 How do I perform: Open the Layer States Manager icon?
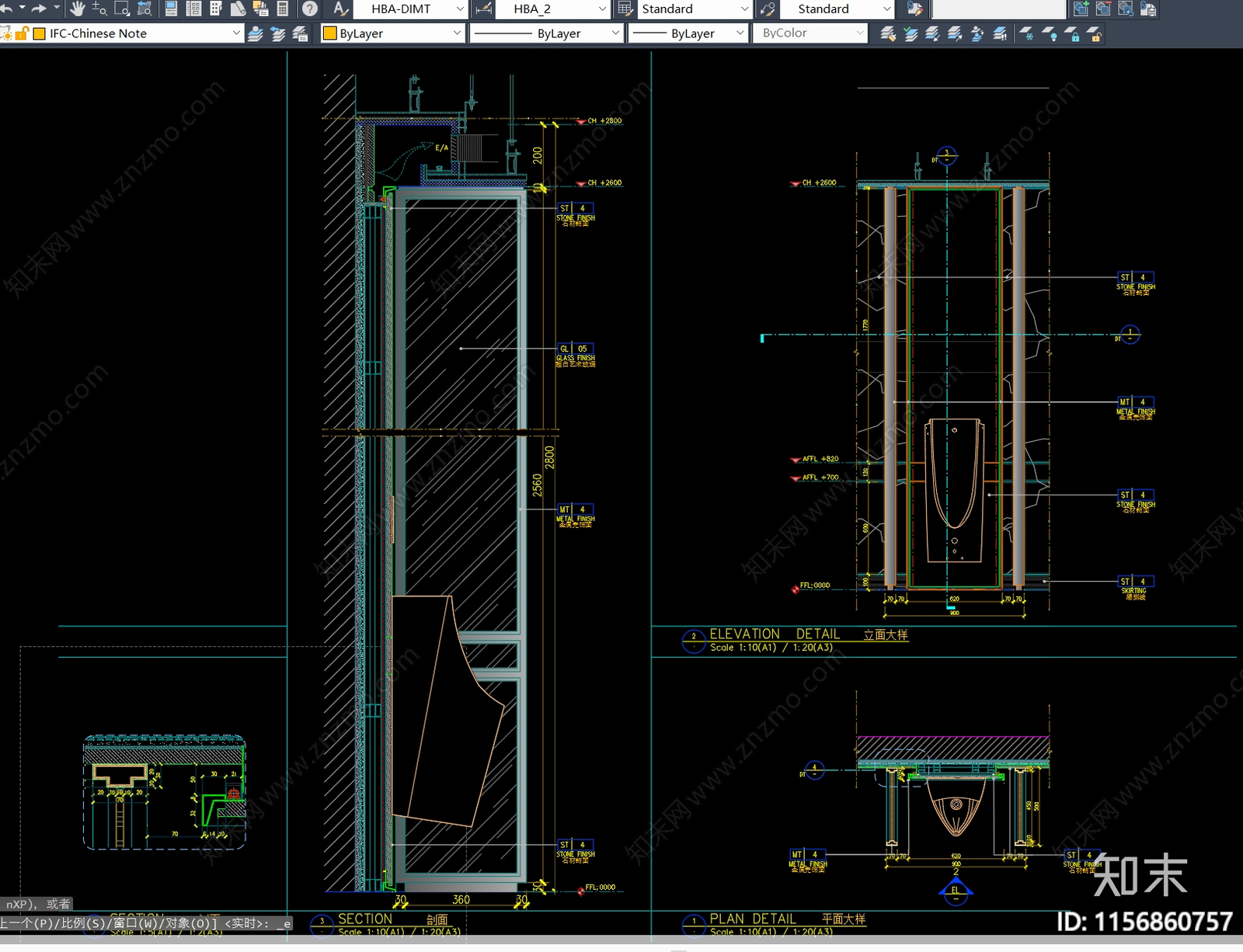coord(300,33)
